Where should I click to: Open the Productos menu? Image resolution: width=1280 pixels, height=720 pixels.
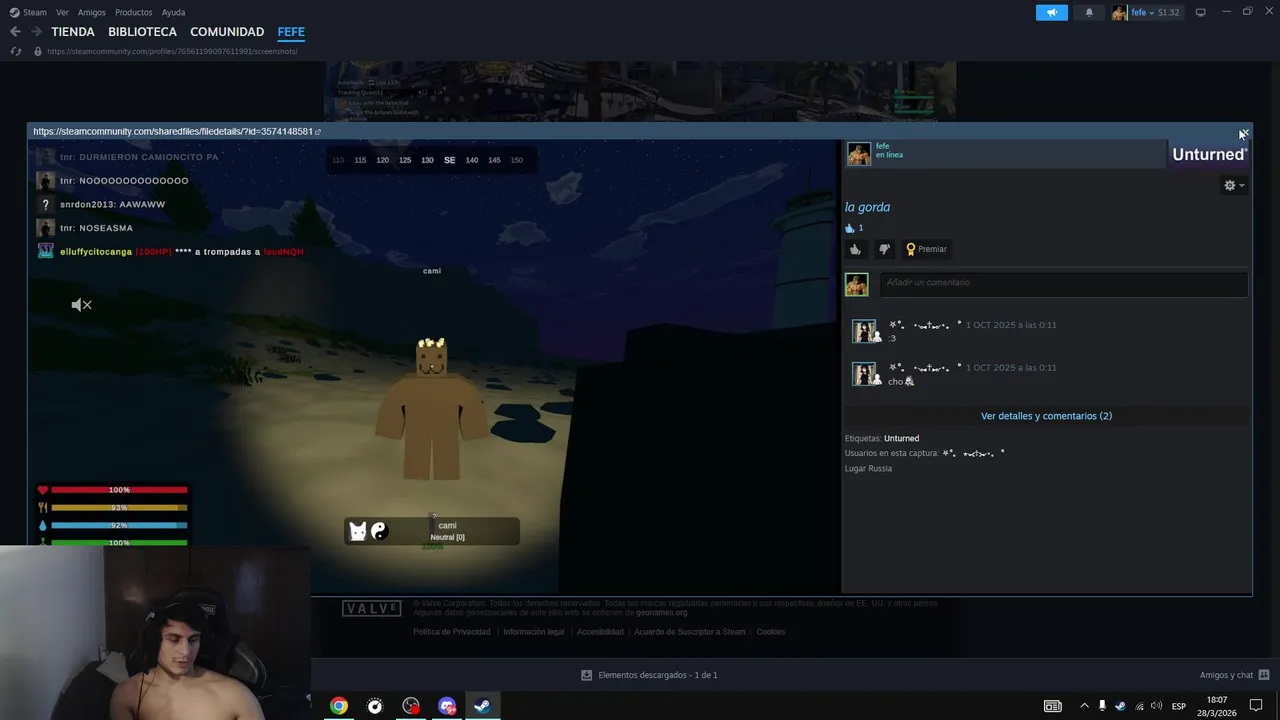pos(134,12)
